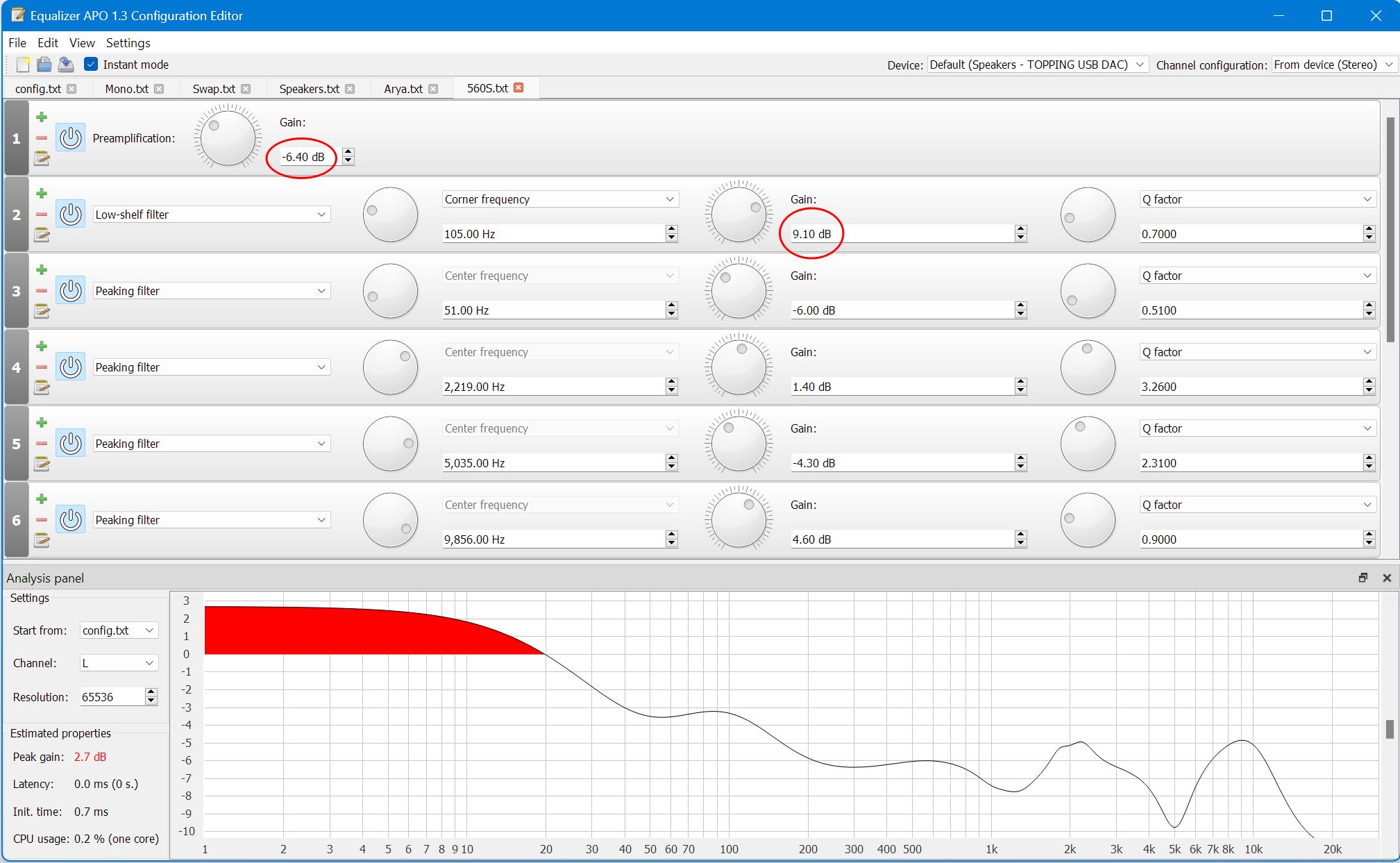
Task: Disable Instant mode
Action: [x=92, y=64]
